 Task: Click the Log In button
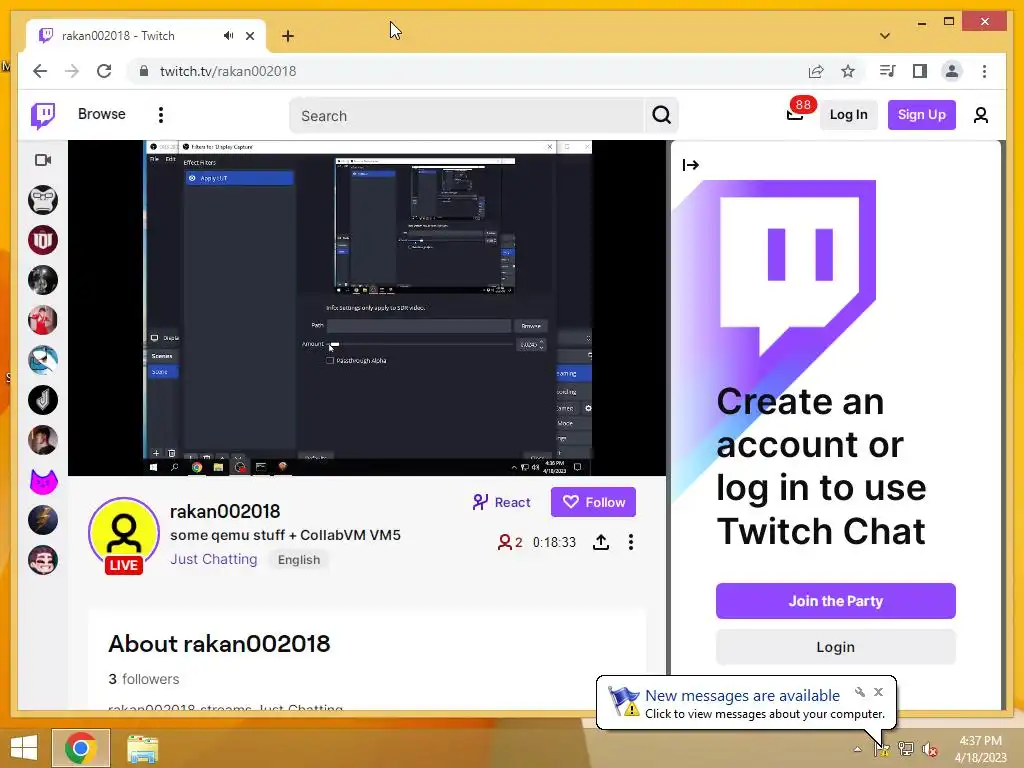point(848,115)
